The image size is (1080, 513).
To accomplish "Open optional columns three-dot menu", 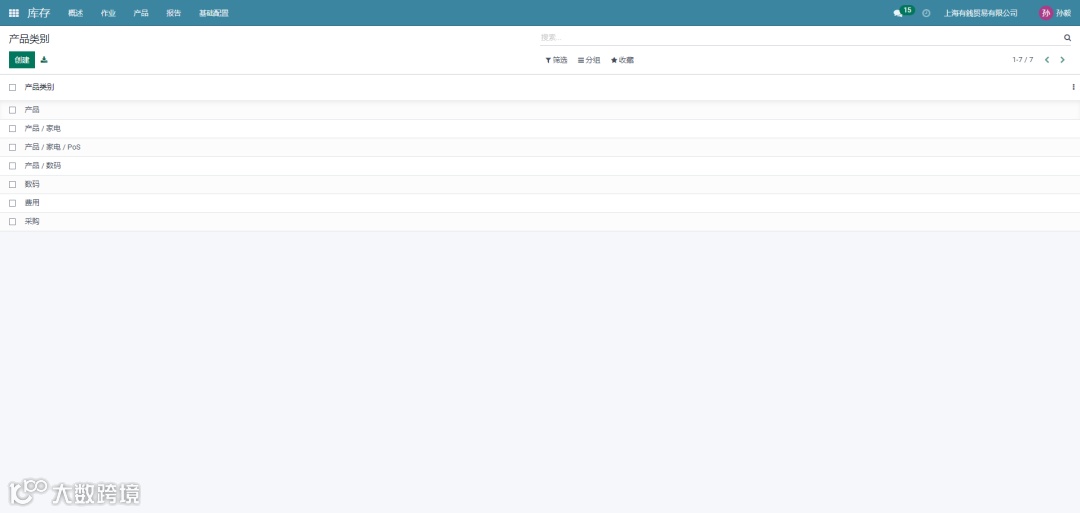I will tap(1073, 87).
